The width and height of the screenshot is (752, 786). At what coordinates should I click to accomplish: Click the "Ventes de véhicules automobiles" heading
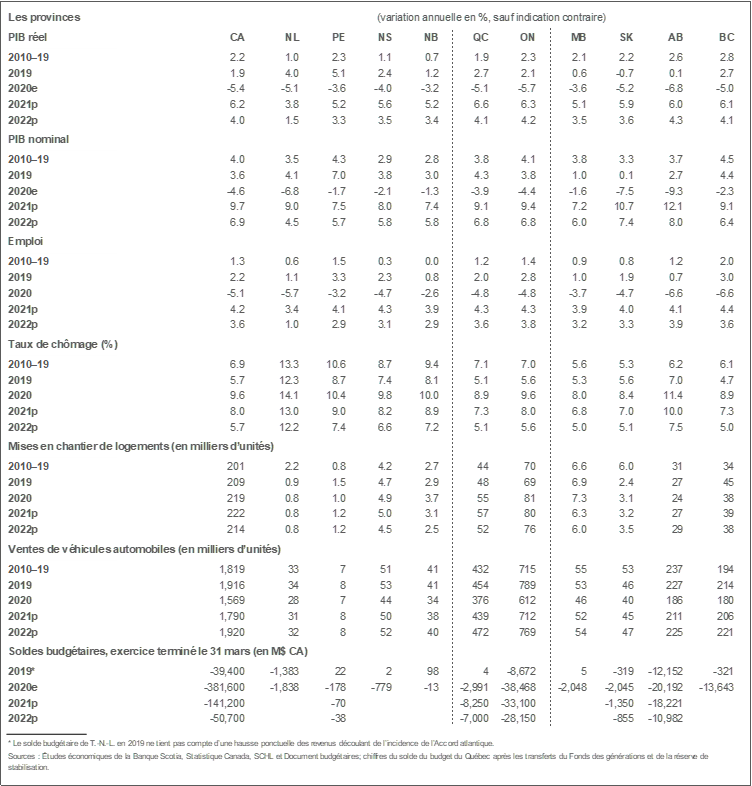tap(144, 549)
